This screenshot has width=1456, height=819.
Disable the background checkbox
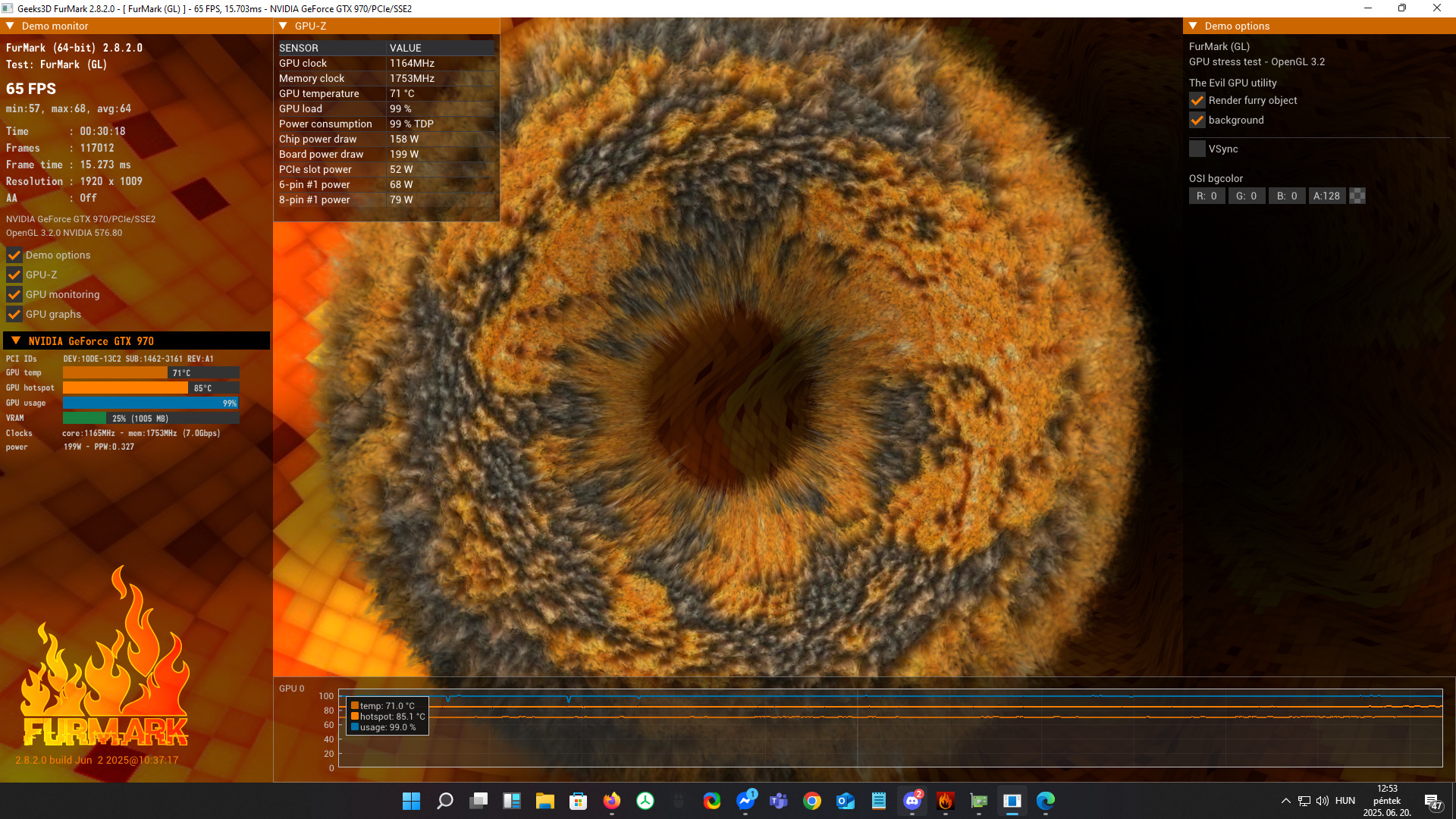(x=1197, y=120)
